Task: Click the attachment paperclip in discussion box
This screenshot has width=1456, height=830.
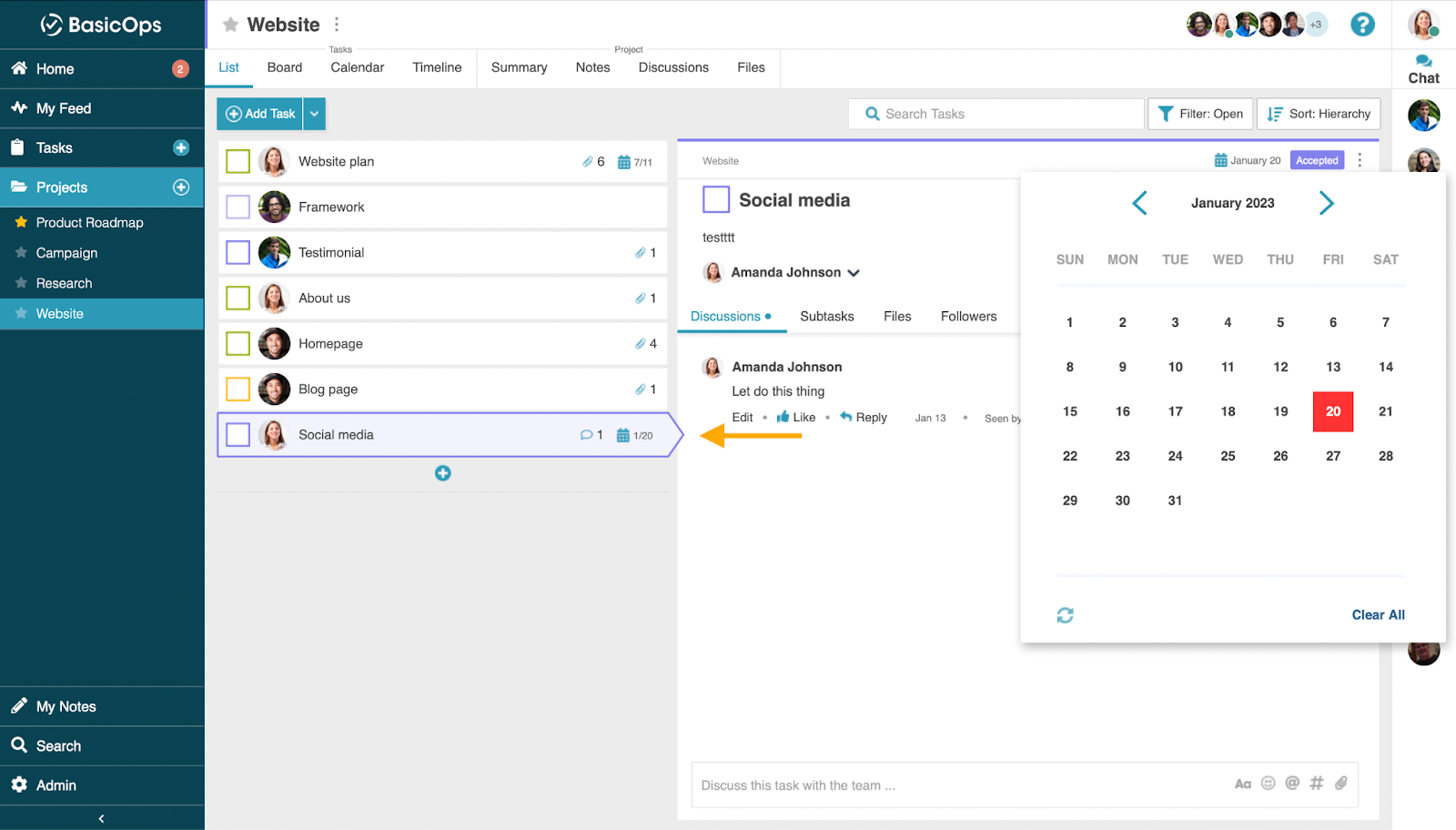Action: (x=1340, y=784)
